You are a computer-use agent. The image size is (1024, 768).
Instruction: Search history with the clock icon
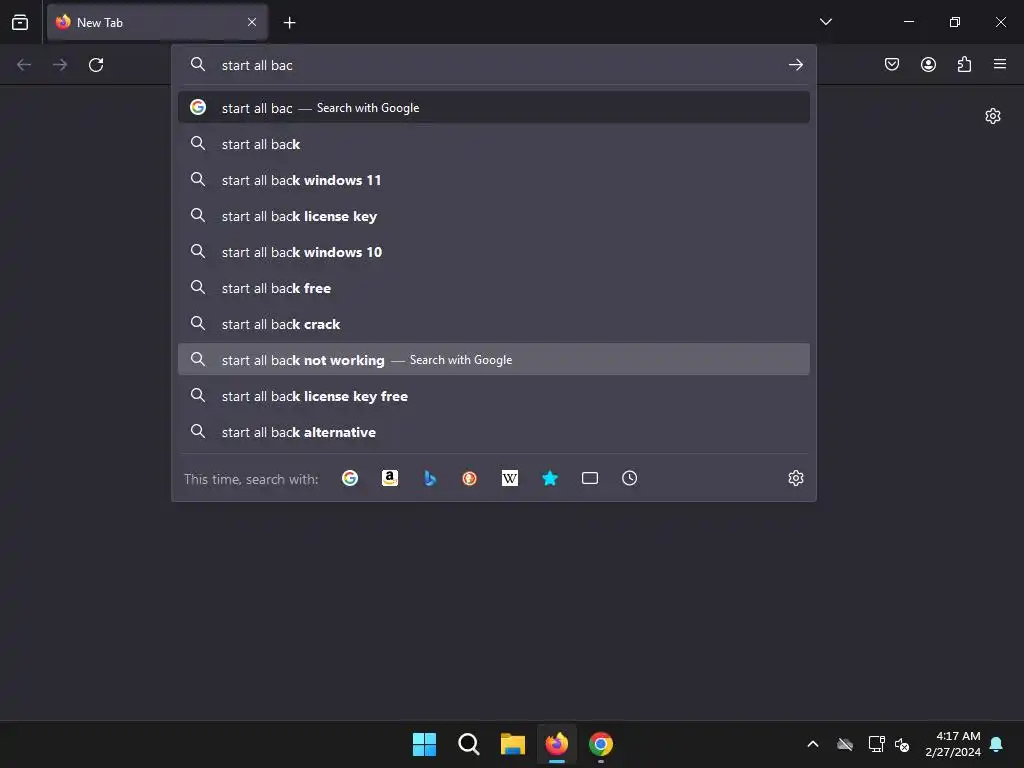(630, 478)
